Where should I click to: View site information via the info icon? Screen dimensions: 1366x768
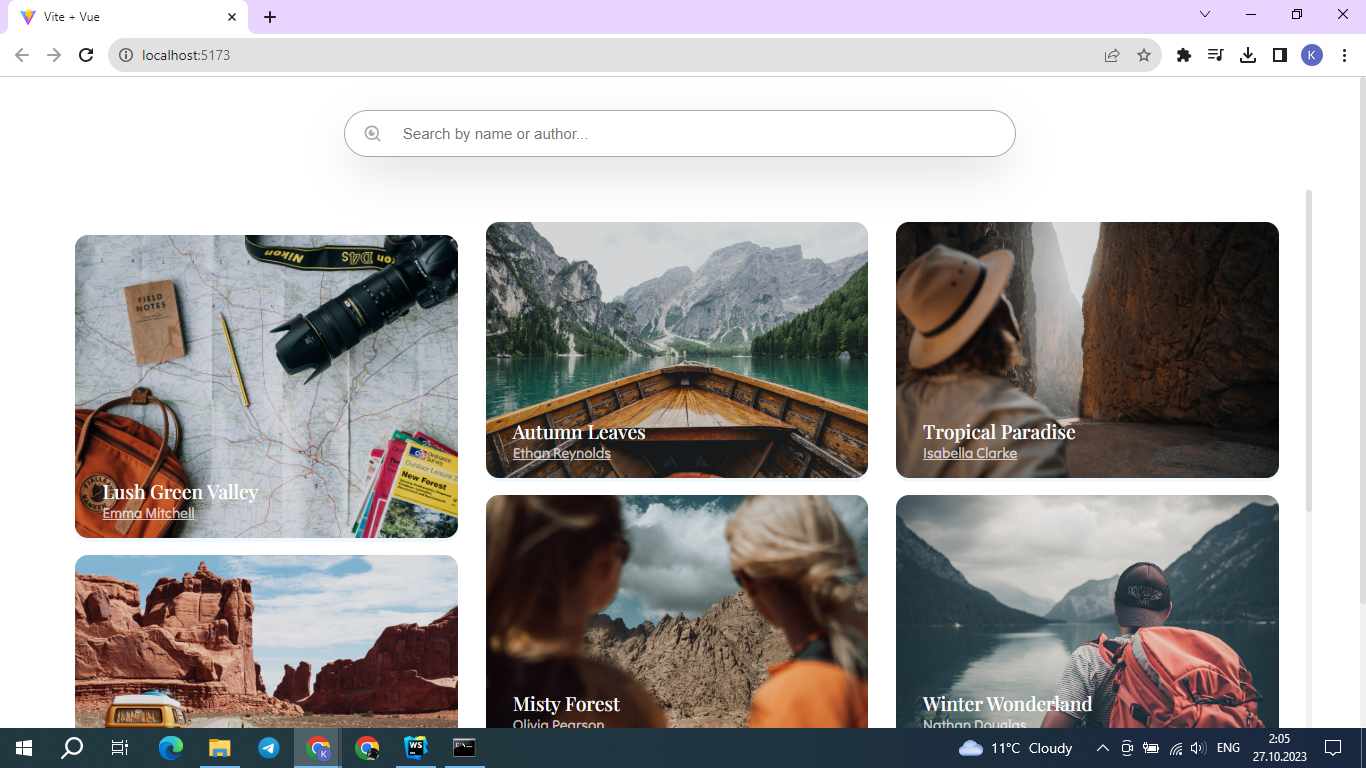pyautogui.click(x=125, y=55)
